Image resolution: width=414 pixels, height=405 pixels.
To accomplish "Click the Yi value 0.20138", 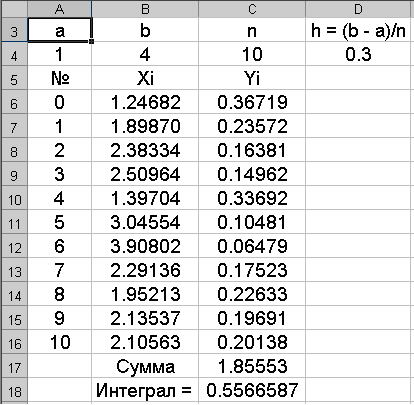I will coord(252,342).
